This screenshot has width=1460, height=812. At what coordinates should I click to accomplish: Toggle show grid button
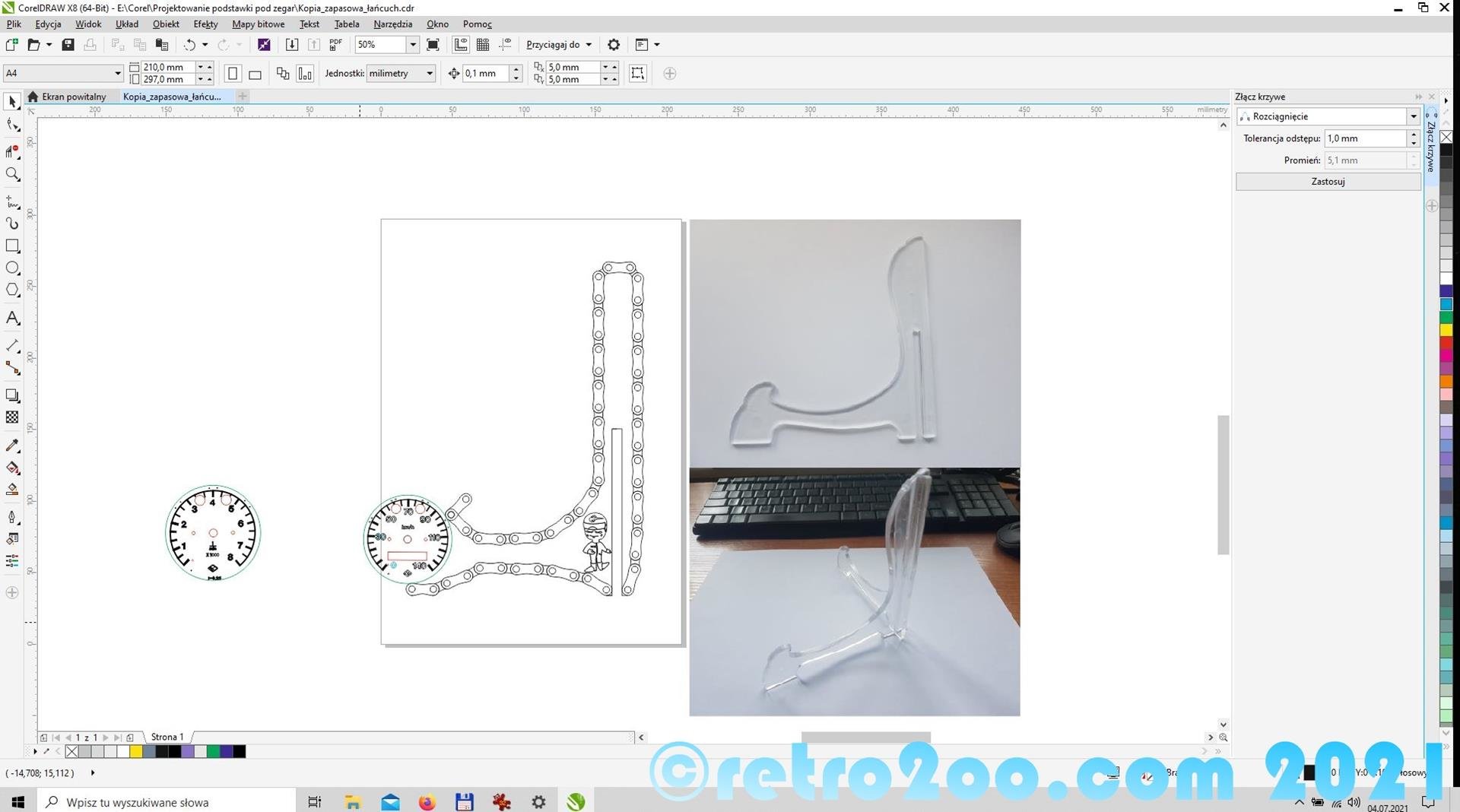click(483, 45)
